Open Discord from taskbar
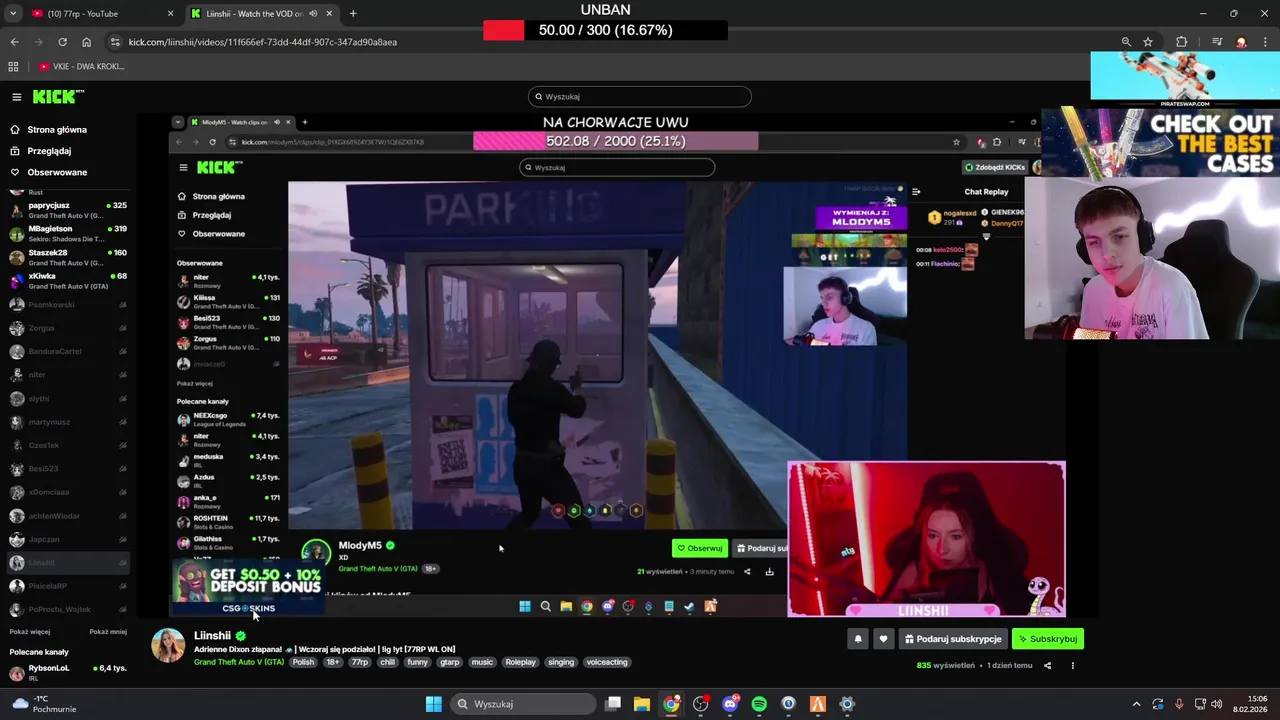1280x720 pixels. coord(730,704)
